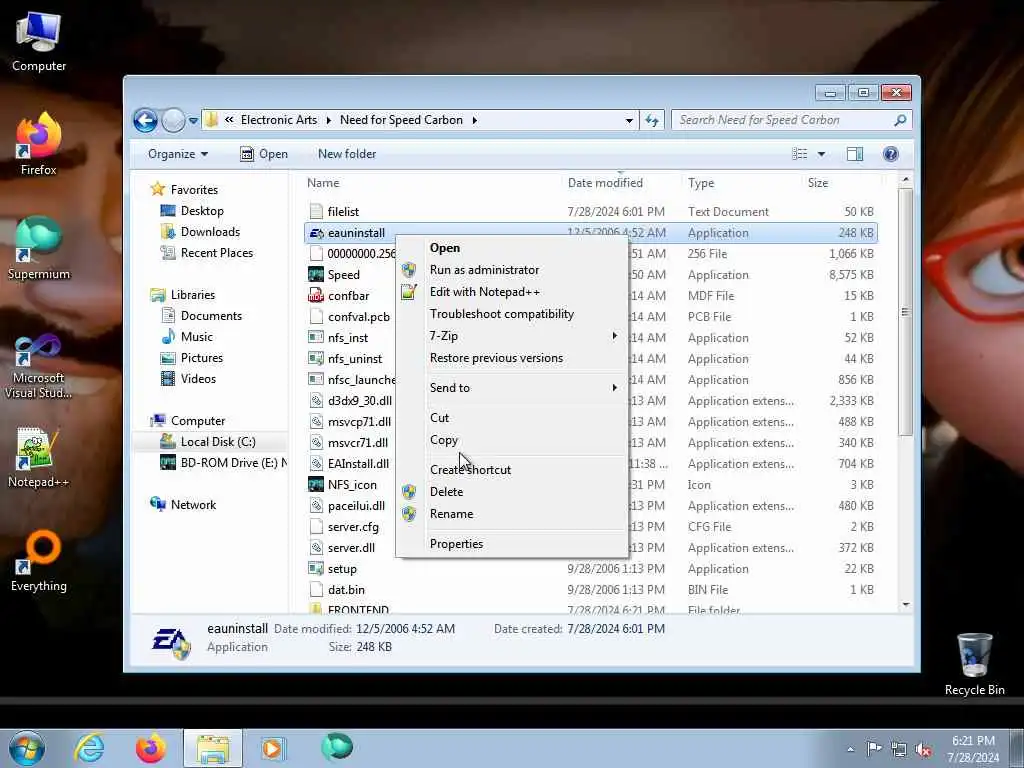The width and height of the screenshot is (1024, 768).
Task: Click the Action Center flag tray icon
Action: (x=874, y=749)
